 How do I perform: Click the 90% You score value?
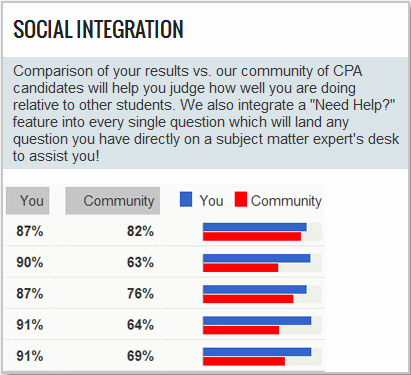coord(30,263)
